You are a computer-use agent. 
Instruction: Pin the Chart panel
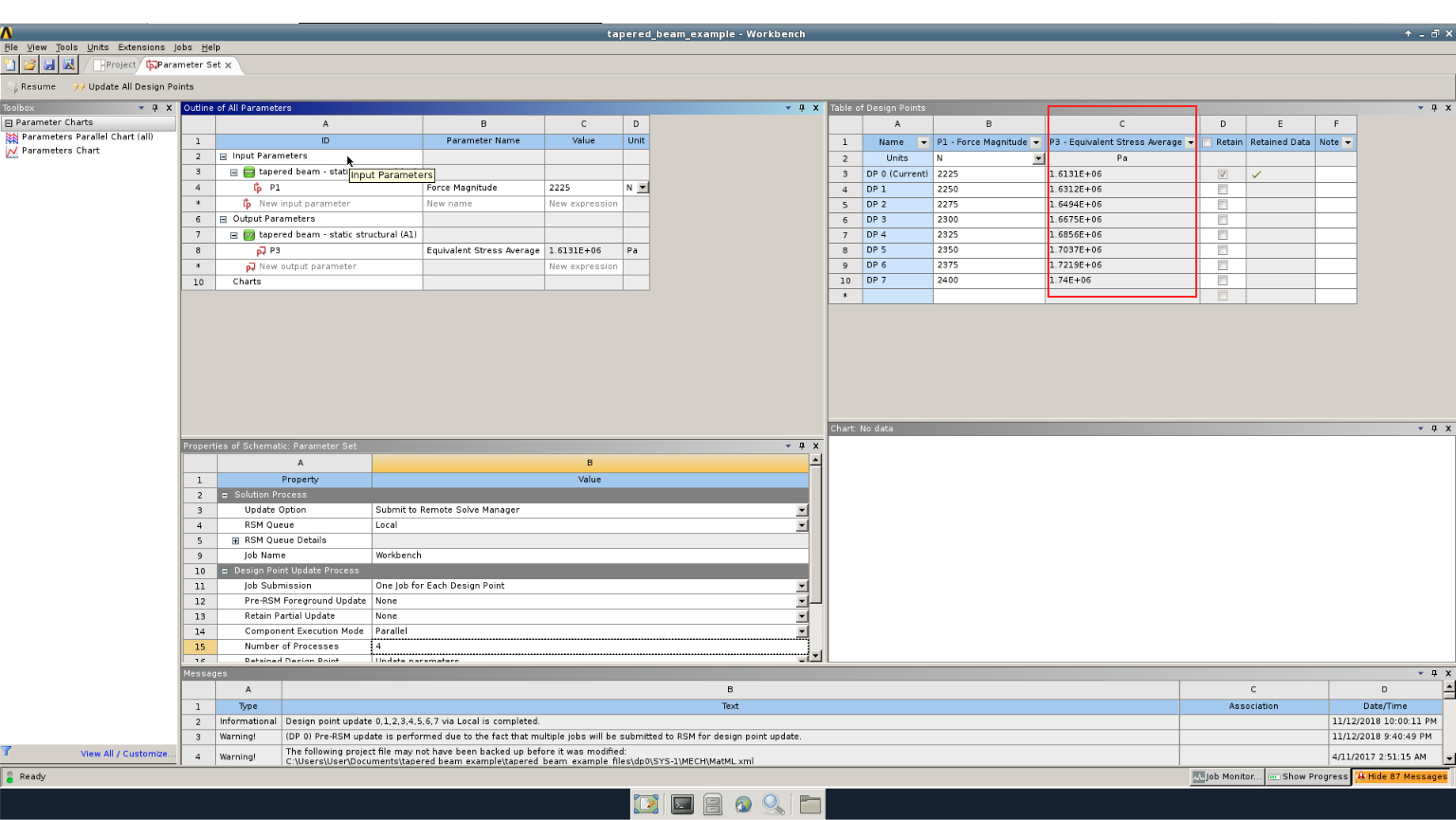1434,428
